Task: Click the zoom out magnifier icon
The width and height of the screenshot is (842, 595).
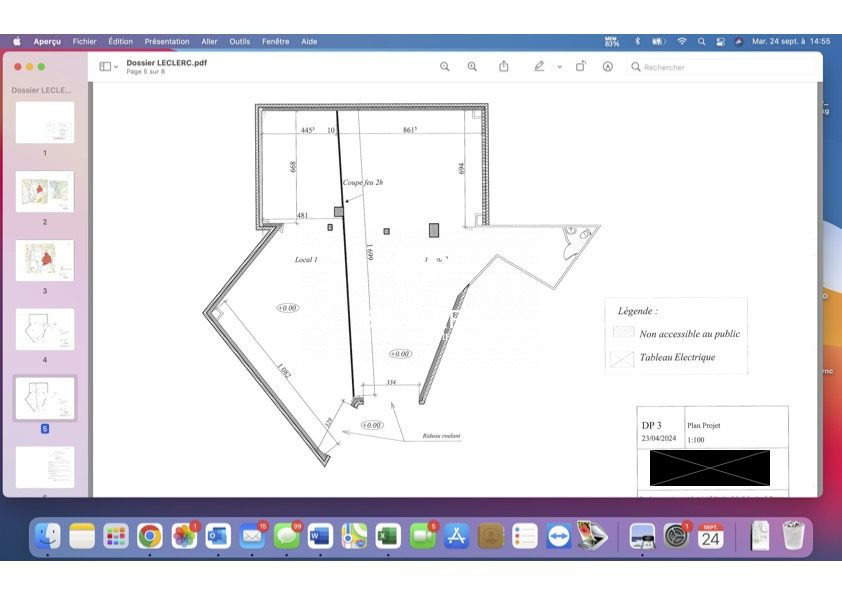Action: [445, 67]
